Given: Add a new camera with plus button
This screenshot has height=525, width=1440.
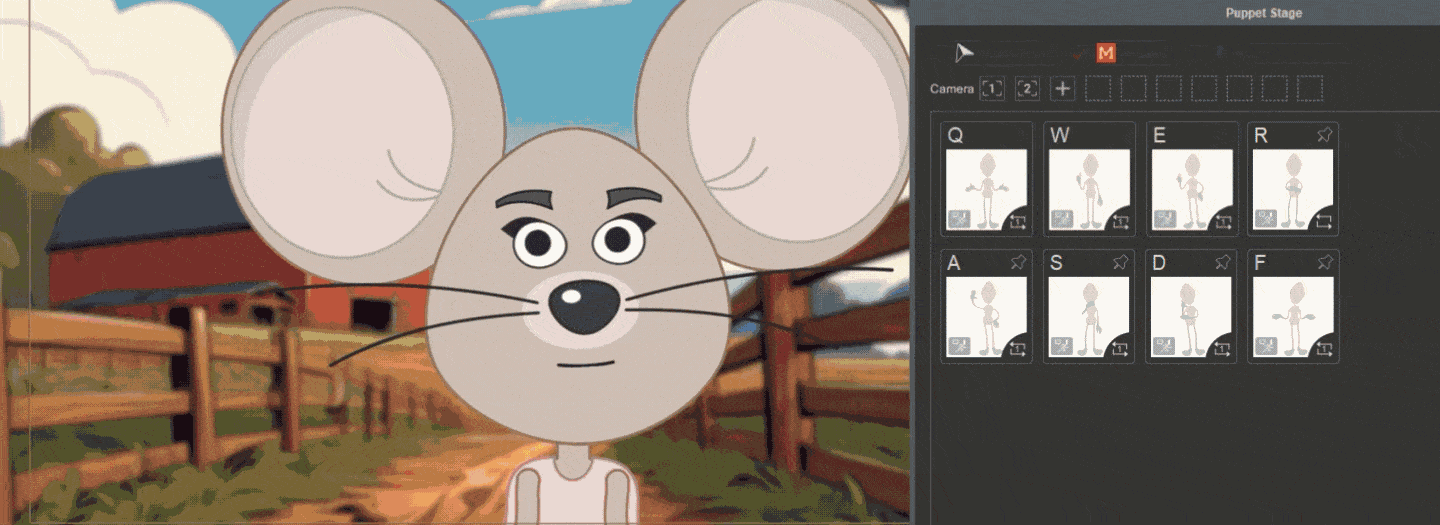Looking at the screenshot, I should pos(1063,89).
